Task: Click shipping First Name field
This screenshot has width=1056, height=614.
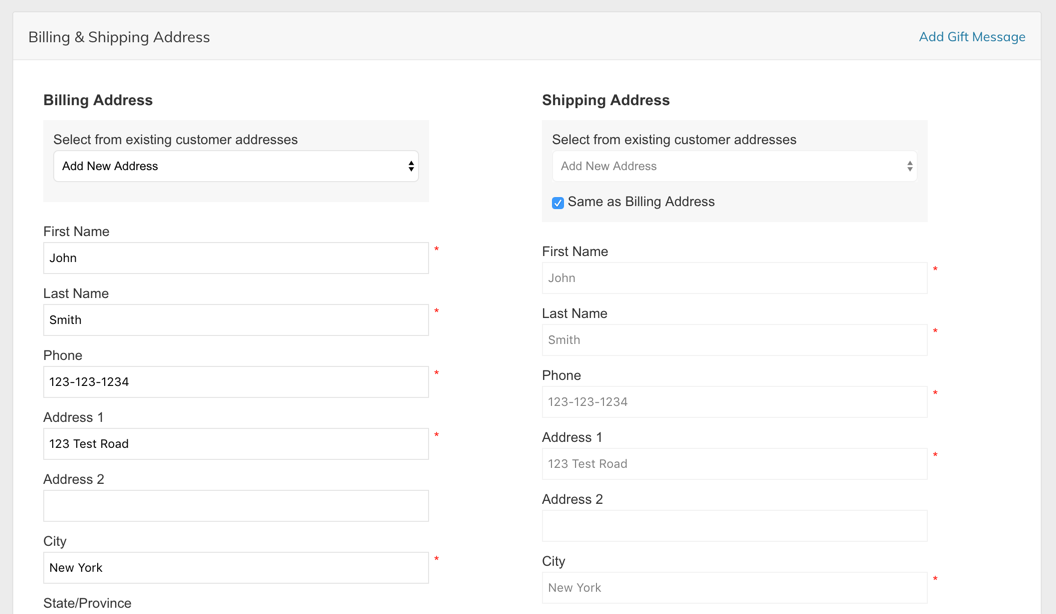Action: pyautogui.click(x=734, y=278)
